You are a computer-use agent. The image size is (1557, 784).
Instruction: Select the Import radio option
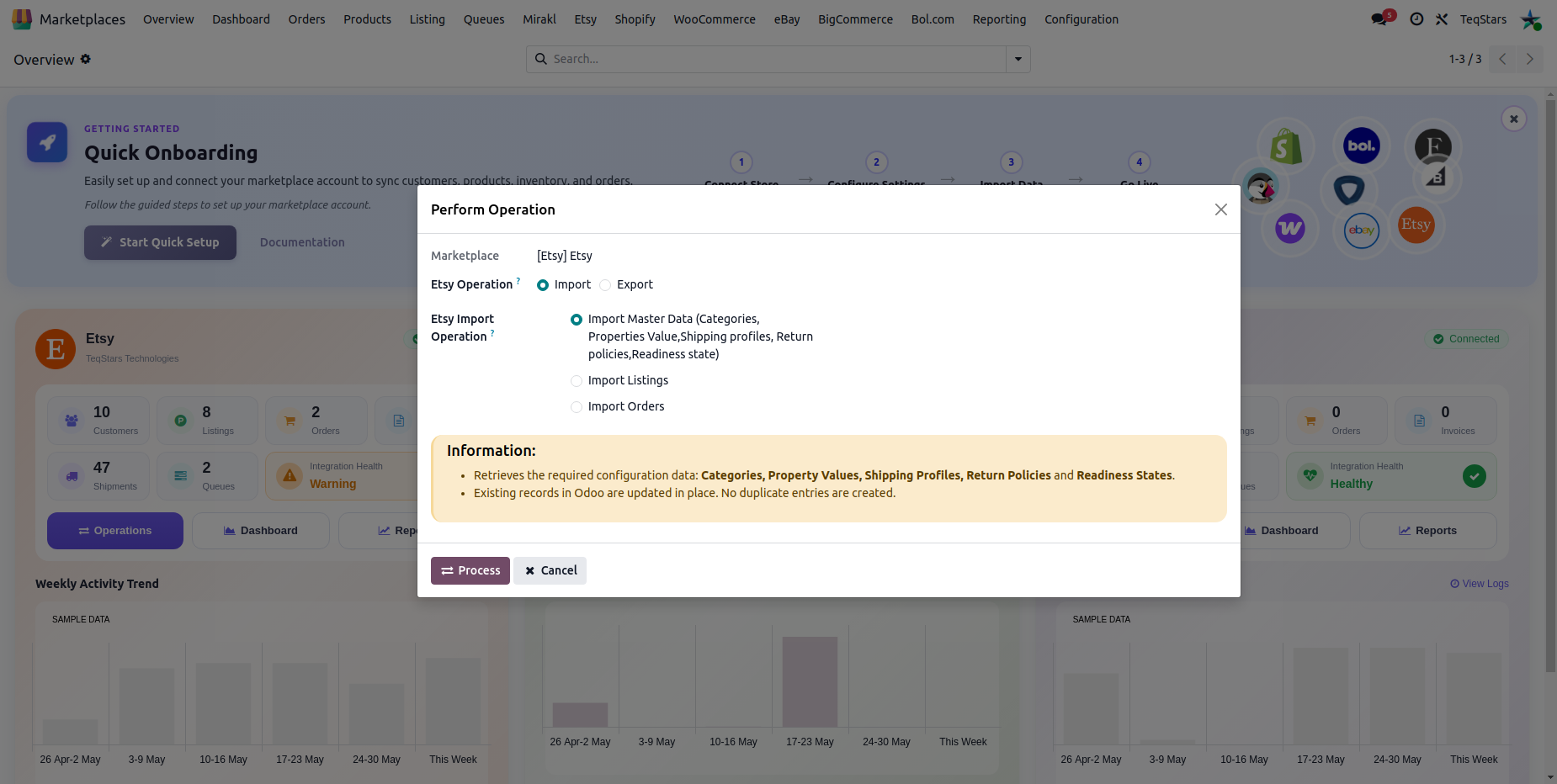(543, 285)
